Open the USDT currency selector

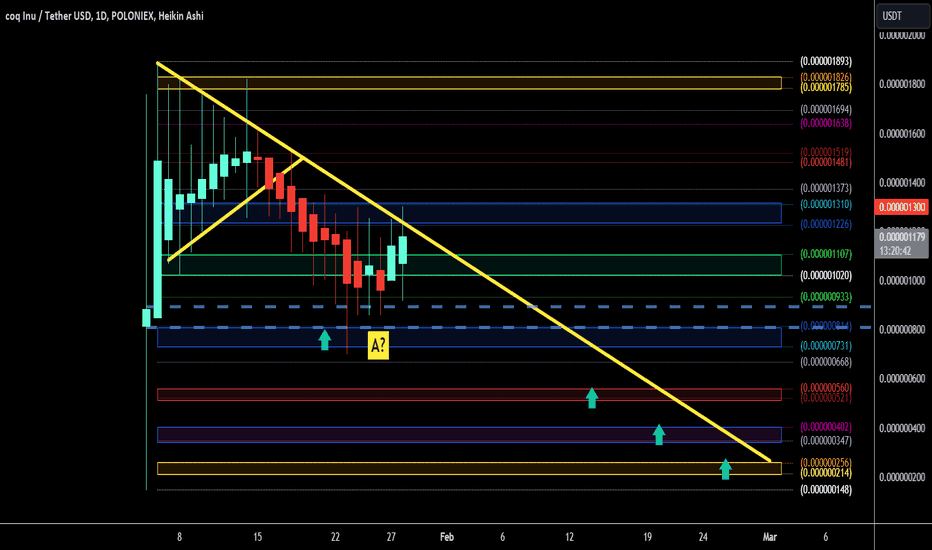coord(903,16)
